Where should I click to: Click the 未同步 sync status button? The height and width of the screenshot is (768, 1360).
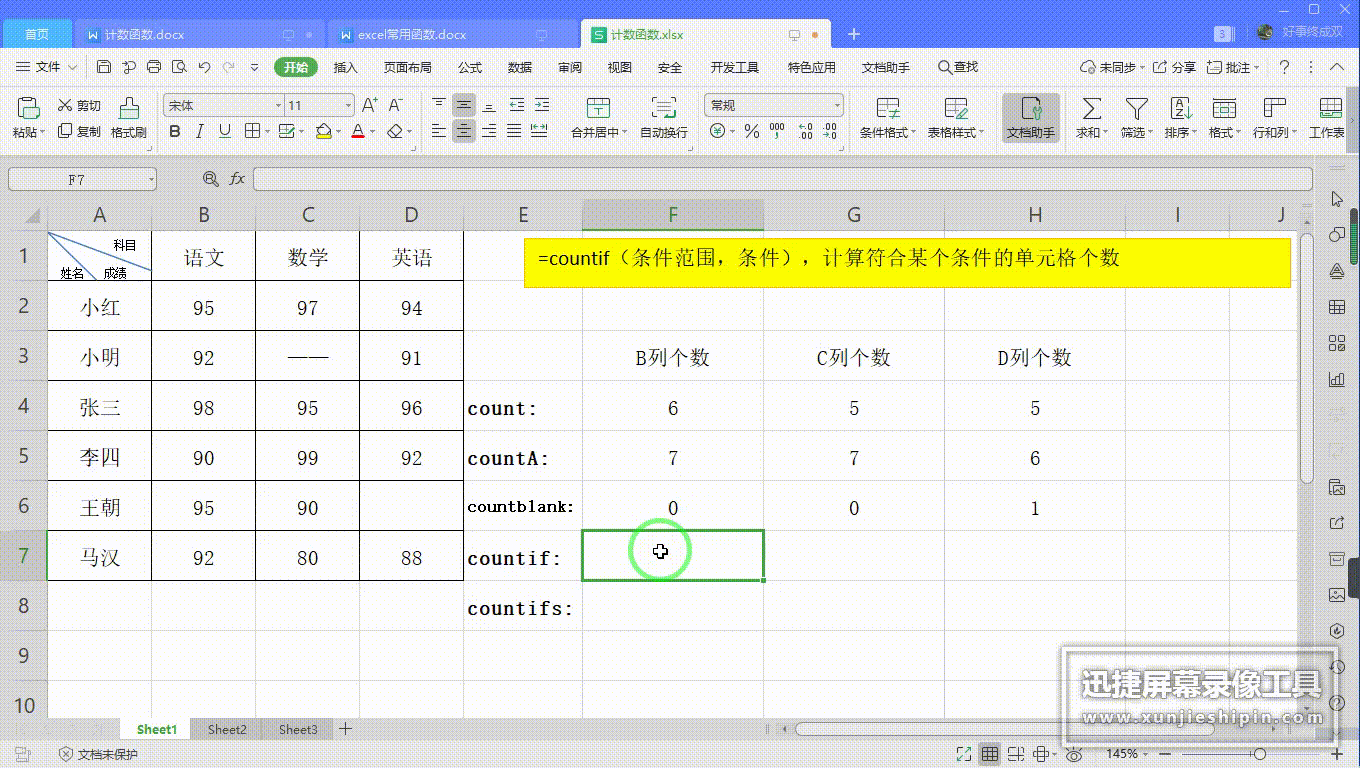click(1113, 67)
